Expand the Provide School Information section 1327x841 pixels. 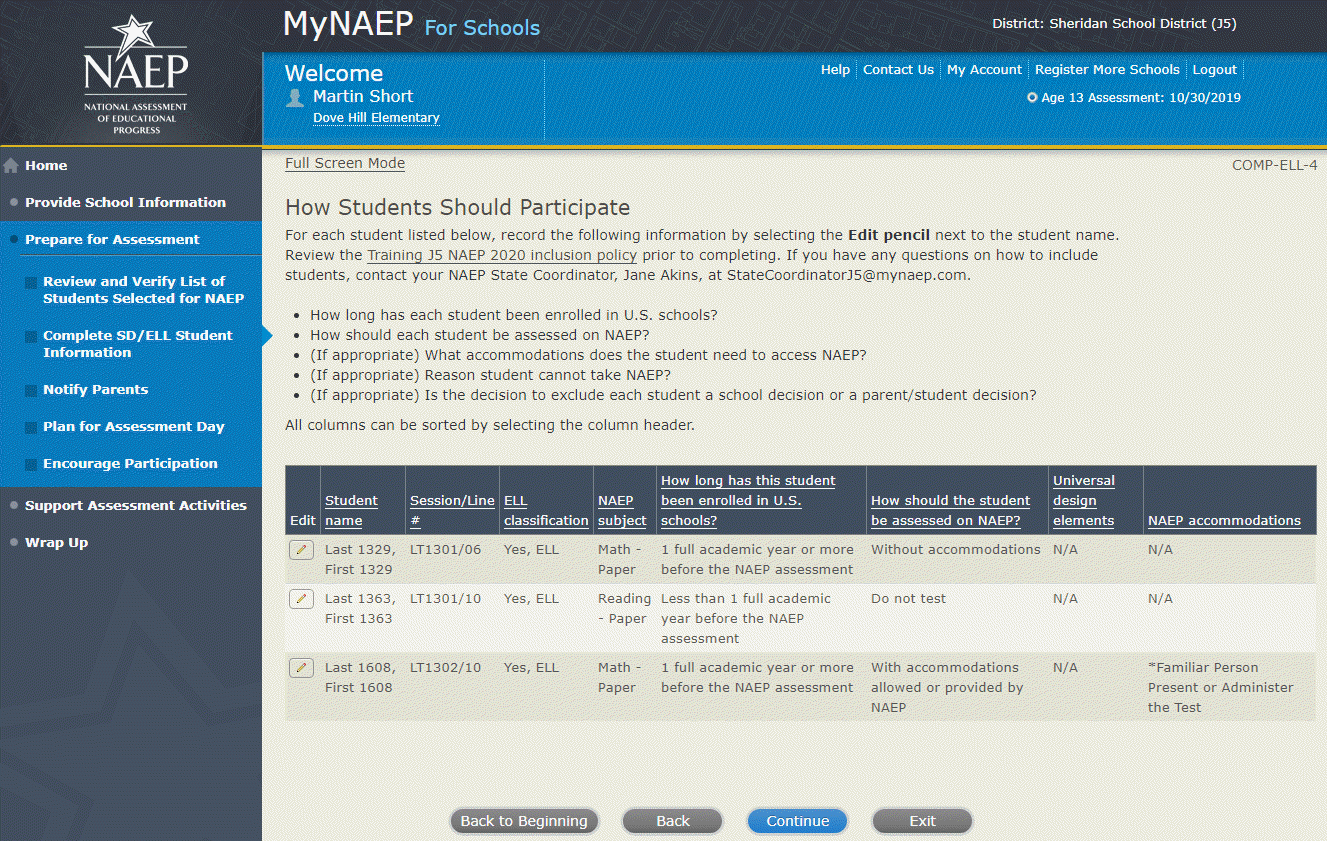click(125, 202)
